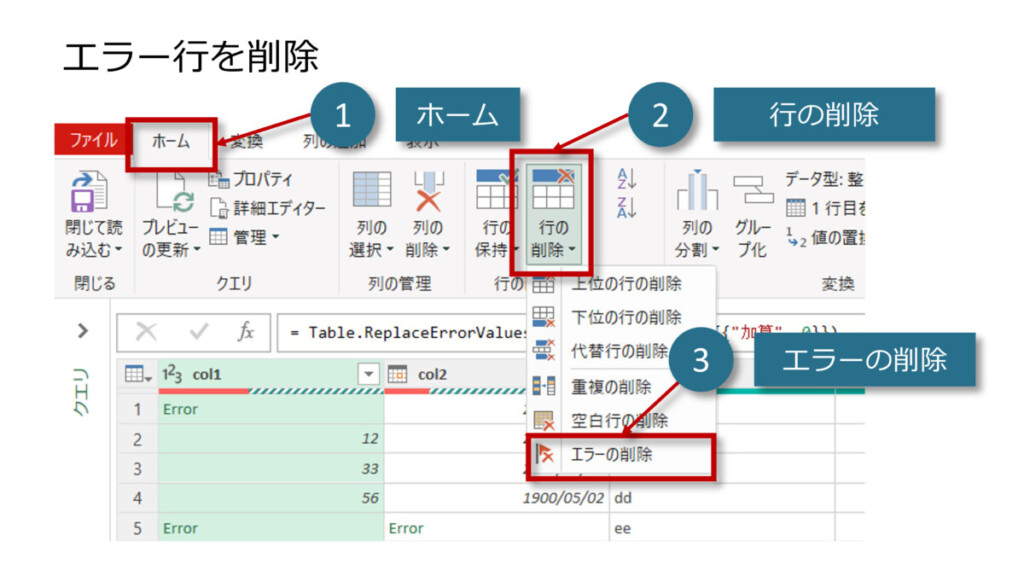Viewport: 1024px width, 576px height.
Task: Open the File (ファイル) tab
Action: 93,142
